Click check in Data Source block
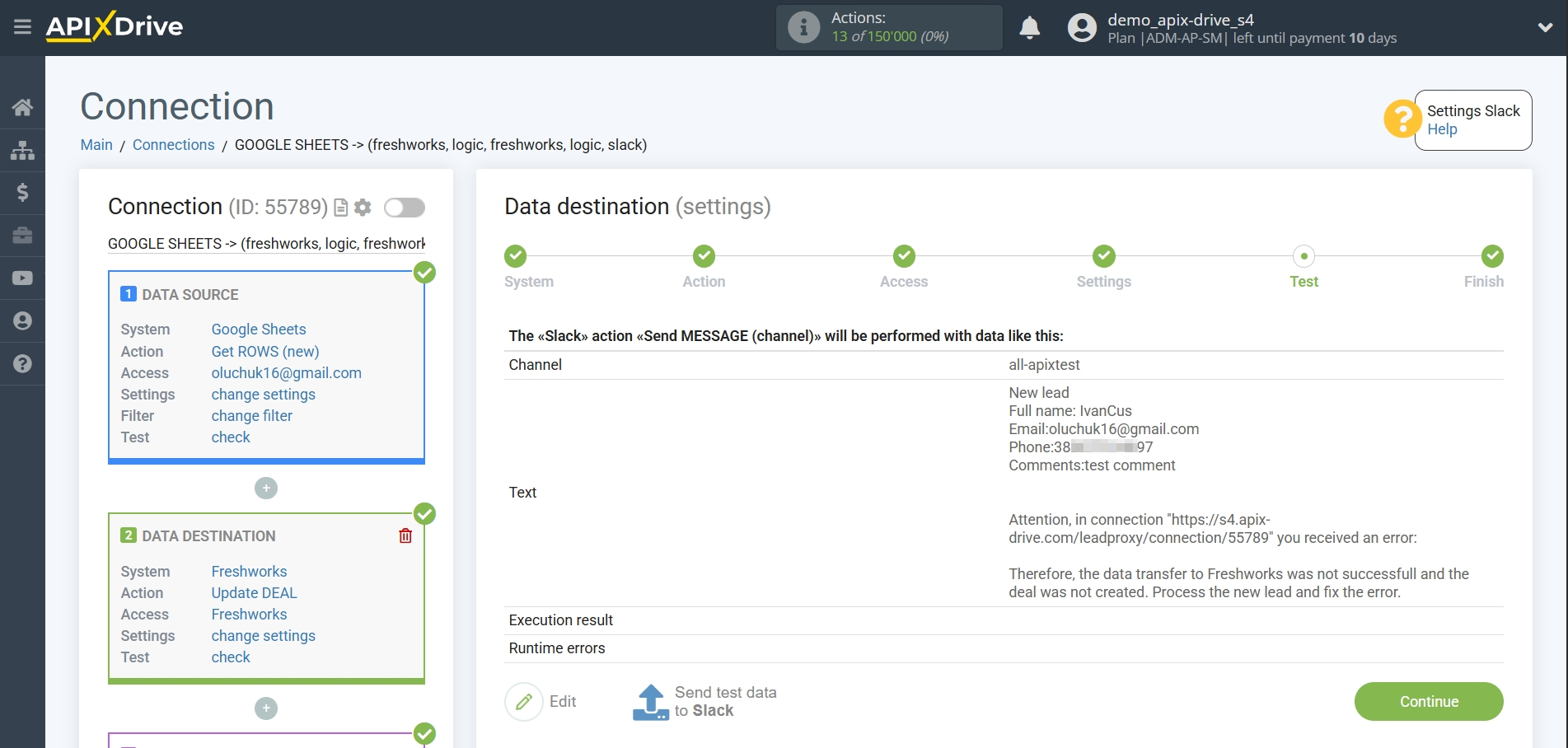Image resolution: width=1568 pixels, height=748 pixels. coord(231,437)
